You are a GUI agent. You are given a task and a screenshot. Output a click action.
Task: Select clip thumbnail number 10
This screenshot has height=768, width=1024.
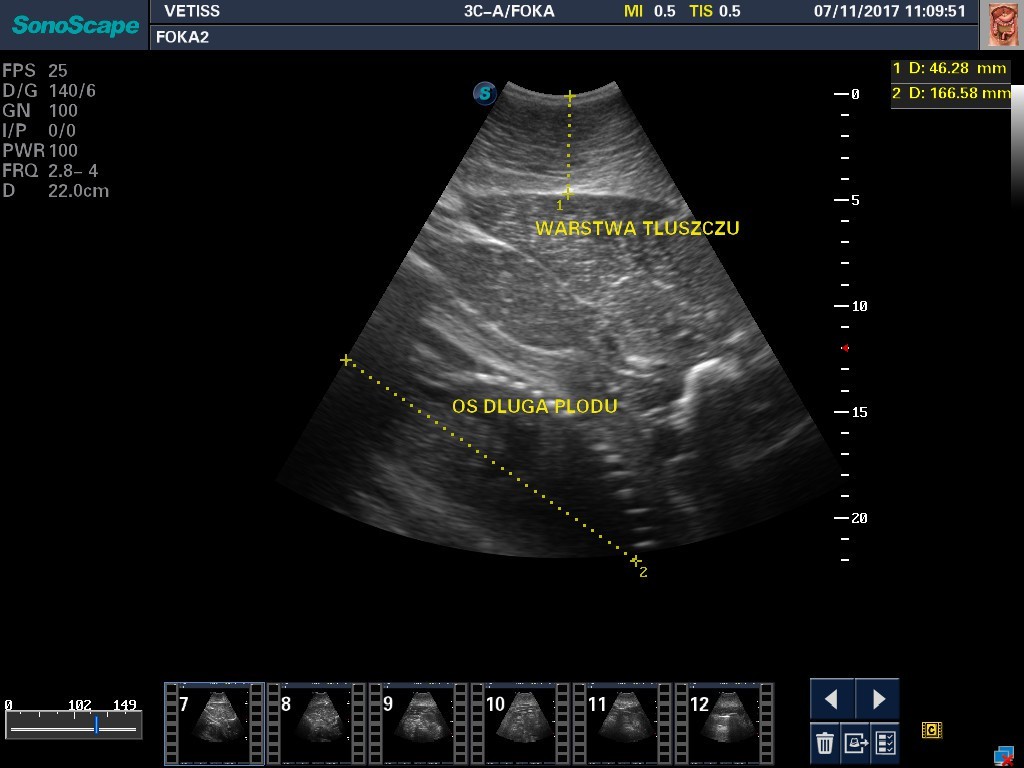click(x=520, y=712)
